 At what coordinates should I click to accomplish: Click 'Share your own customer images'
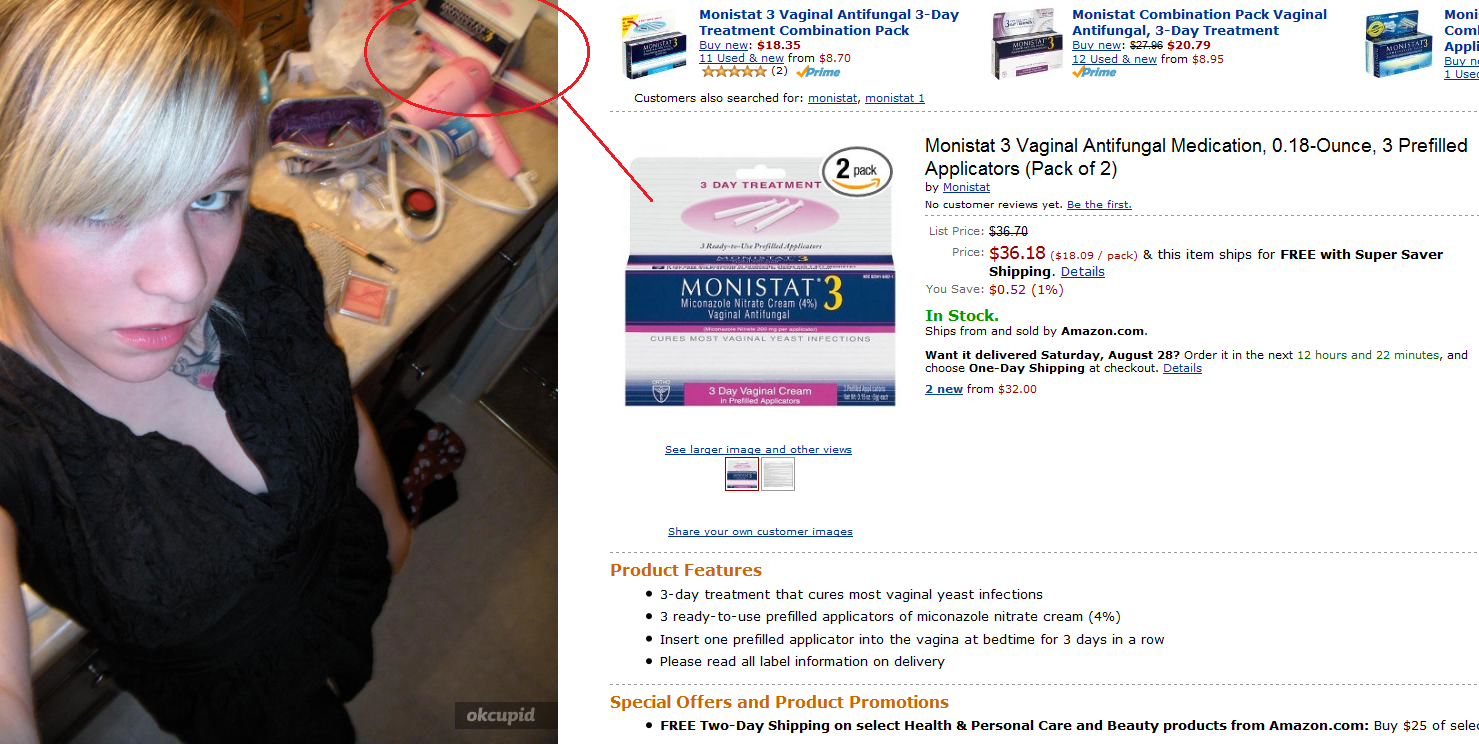pyautogui.click(x=760, y=532)
